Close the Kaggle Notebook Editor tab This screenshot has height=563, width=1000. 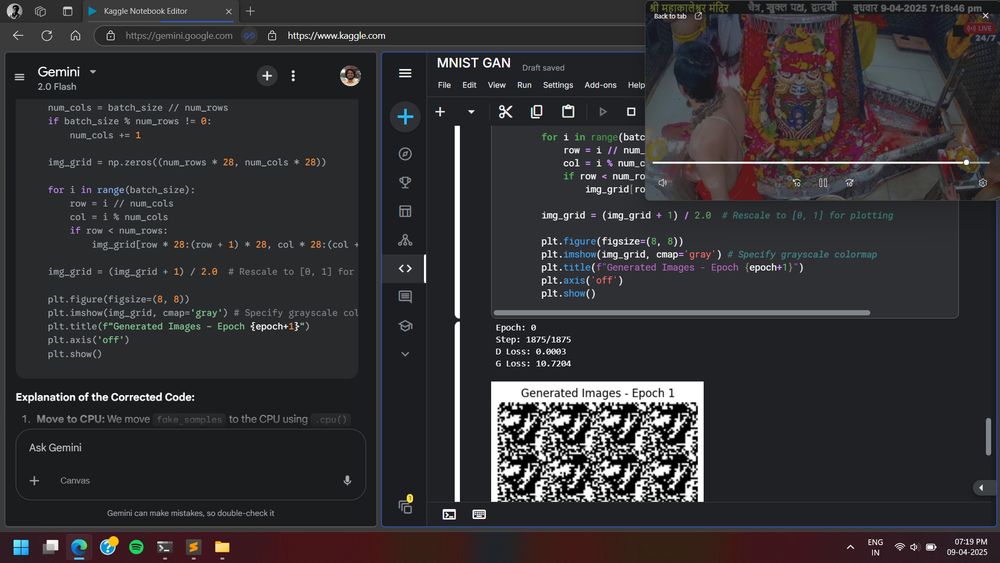(x=228, y=11)
